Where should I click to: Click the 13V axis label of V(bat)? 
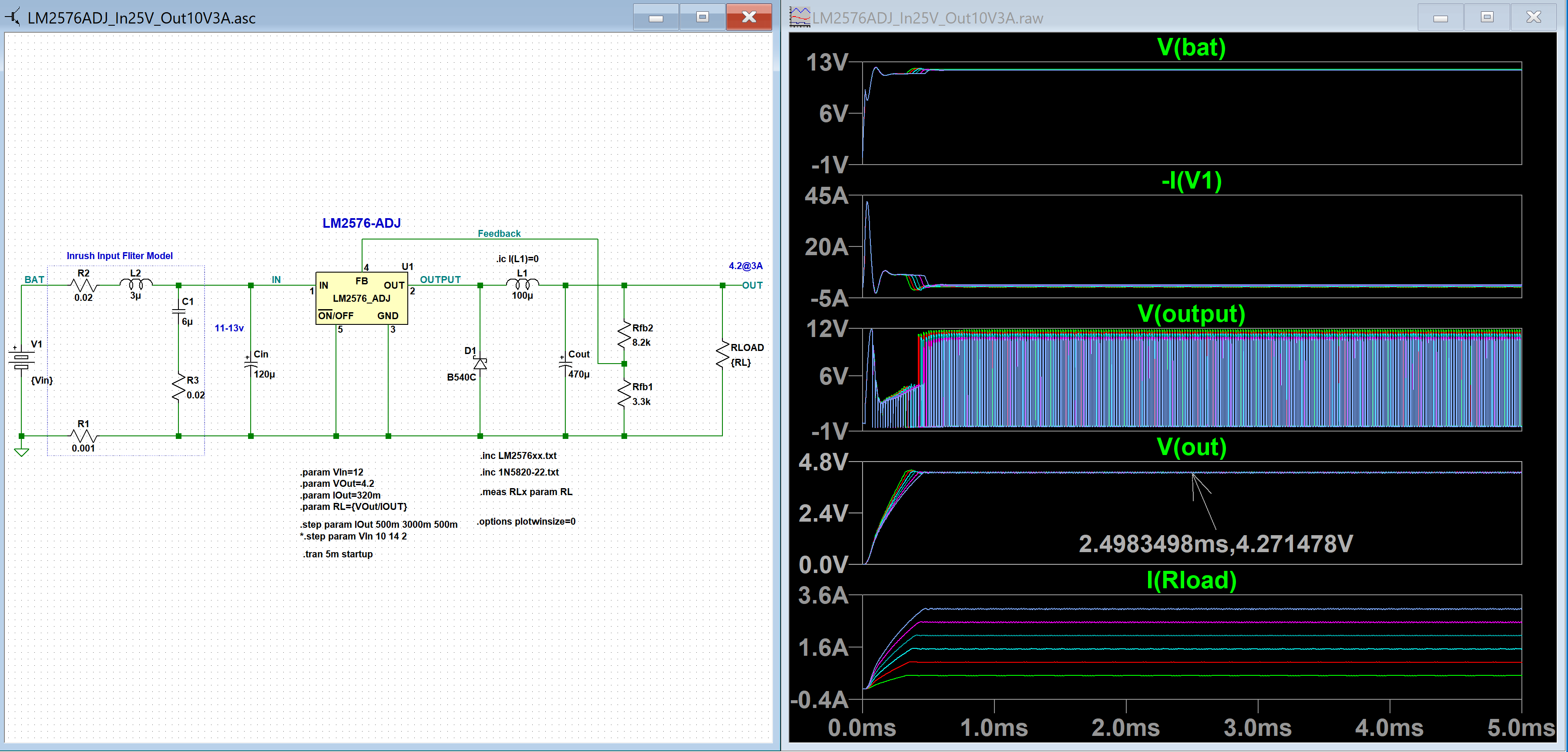click(x=826, y=62)
